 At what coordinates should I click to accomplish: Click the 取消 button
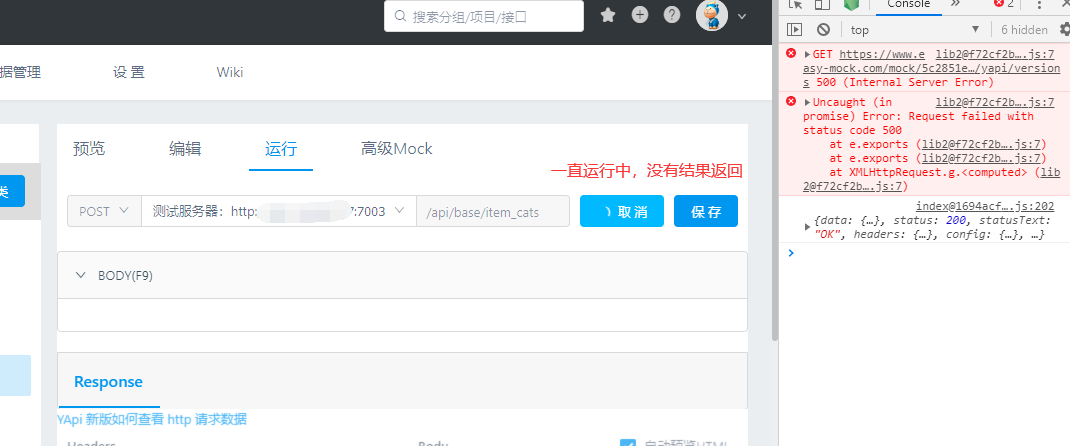click(x=622, y=211)
